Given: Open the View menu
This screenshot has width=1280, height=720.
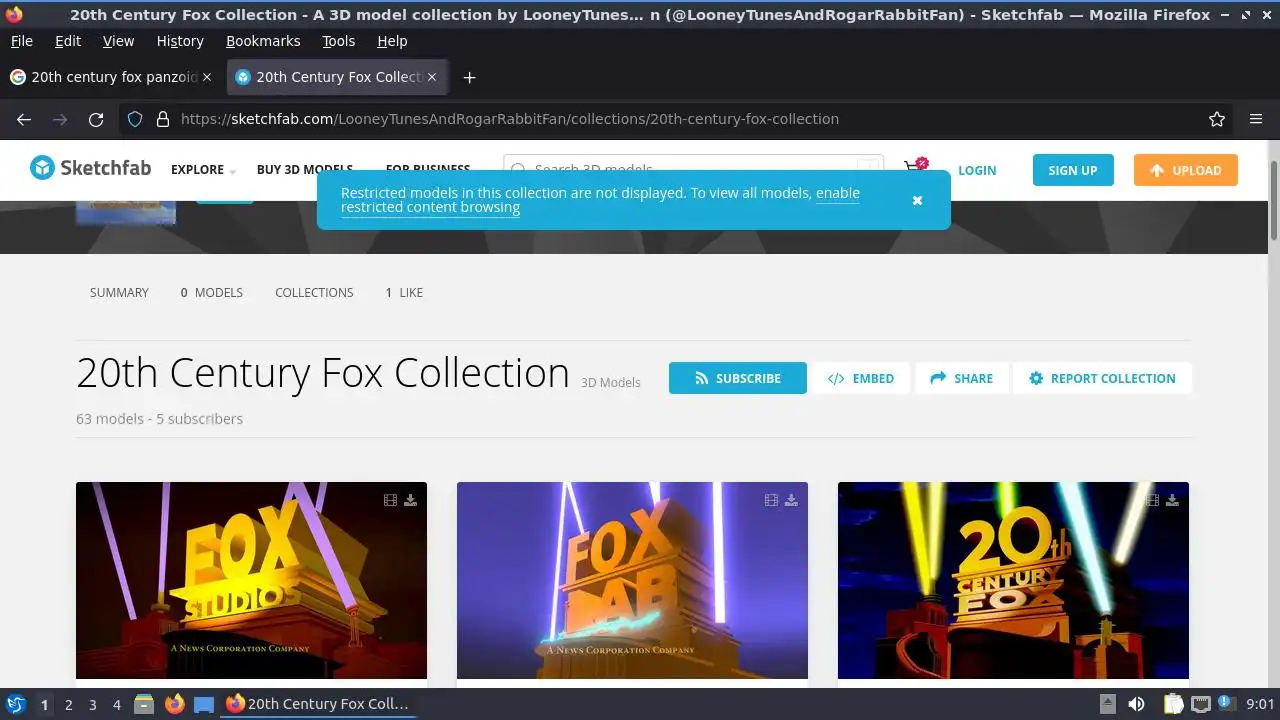Looking at the screenshot, I should click(x=118, y=41).
